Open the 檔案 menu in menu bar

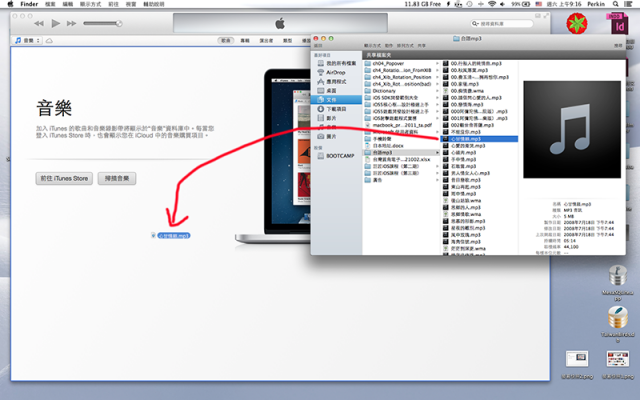tap(50, 4)
